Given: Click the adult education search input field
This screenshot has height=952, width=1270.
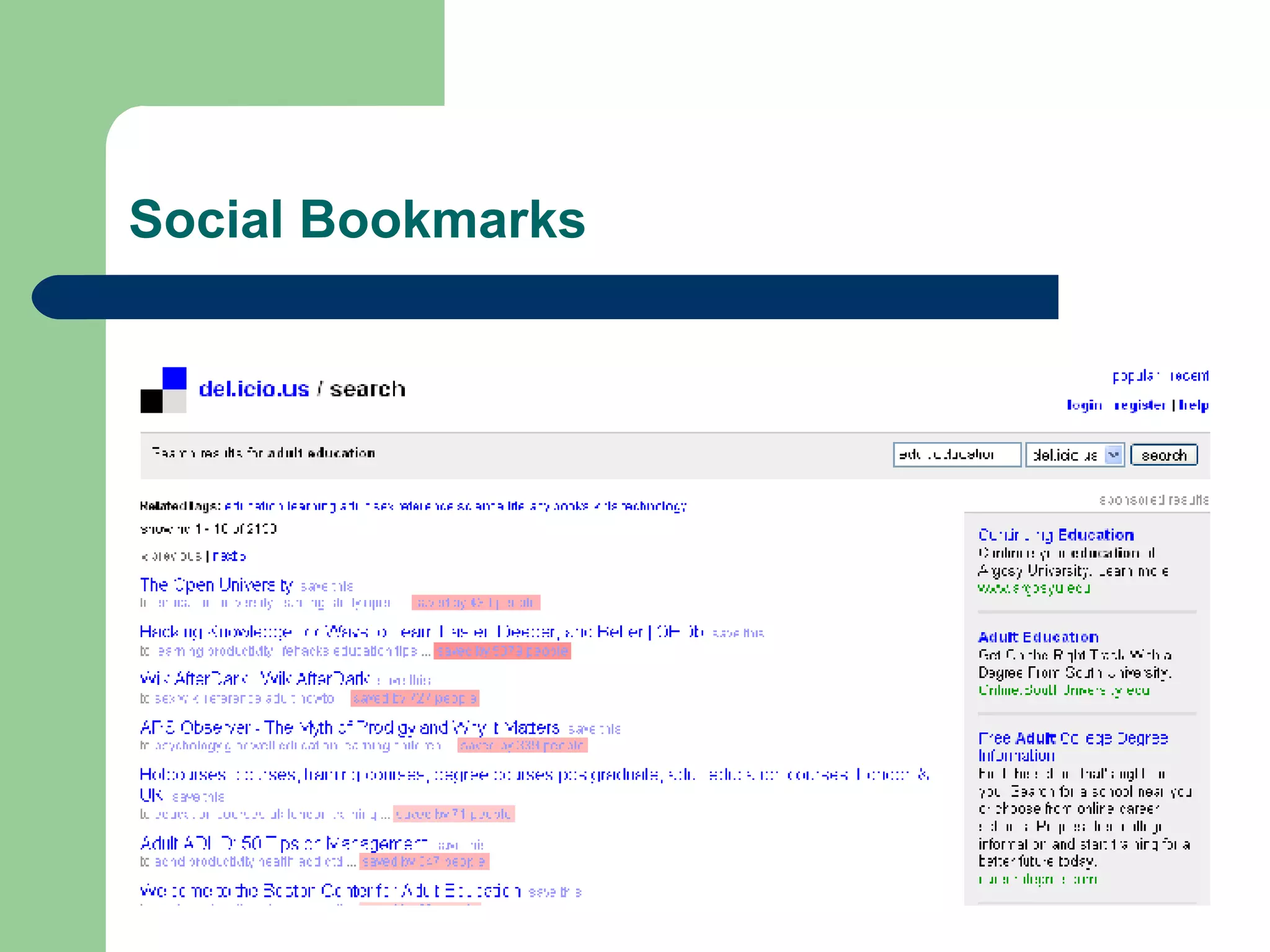Looking at the screenshot, I should pyautogui.click(x=957, y=455).
